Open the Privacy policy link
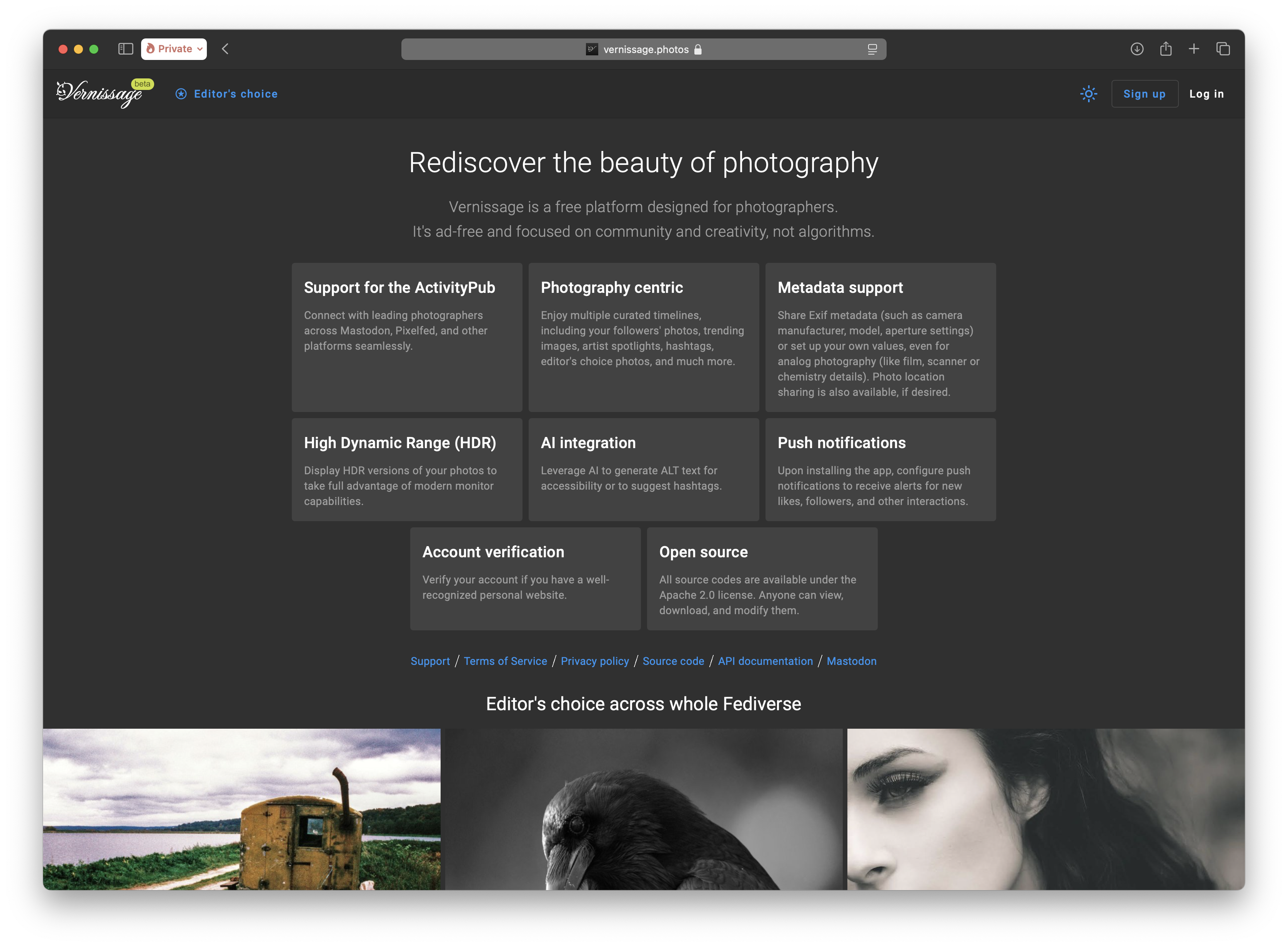The width and height of the screenshot is (1288, 947). coord(595,661)
